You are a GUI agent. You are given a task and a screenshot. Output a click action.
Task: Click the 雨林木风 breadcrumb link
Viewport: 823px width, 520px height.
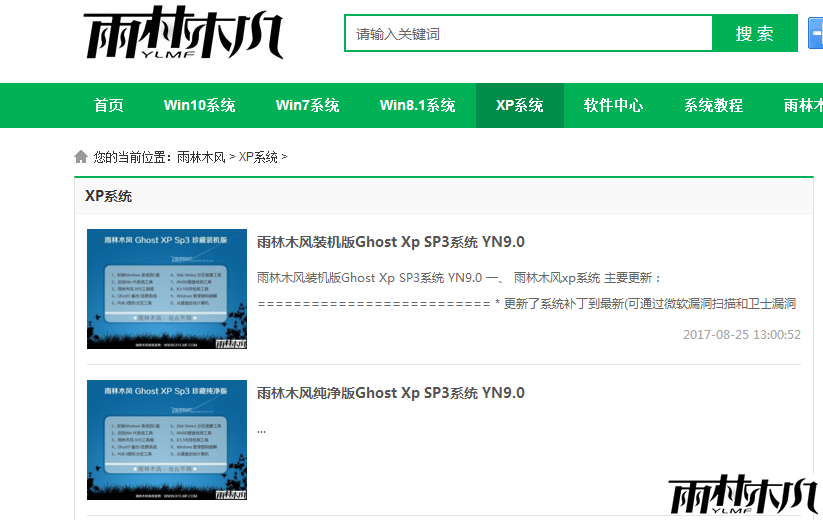[x=201, y=157]
